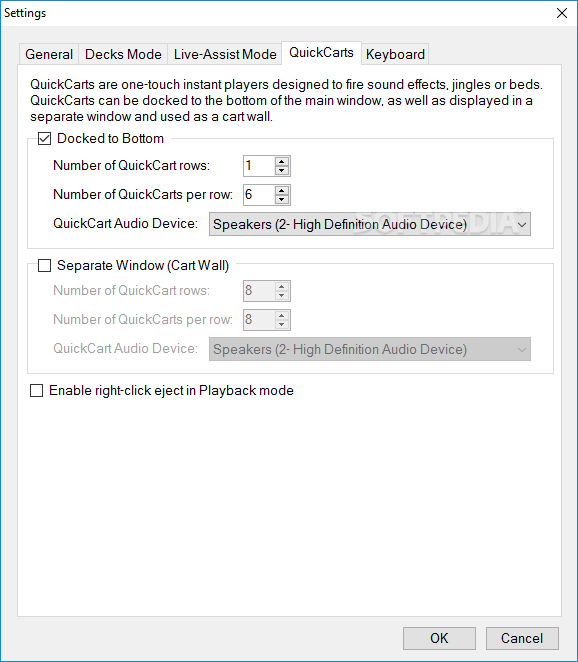Viewport: 578px width, 662px height.
Task: Decrease Cart Wall carts per row down arrow
Action: (282, 325)
